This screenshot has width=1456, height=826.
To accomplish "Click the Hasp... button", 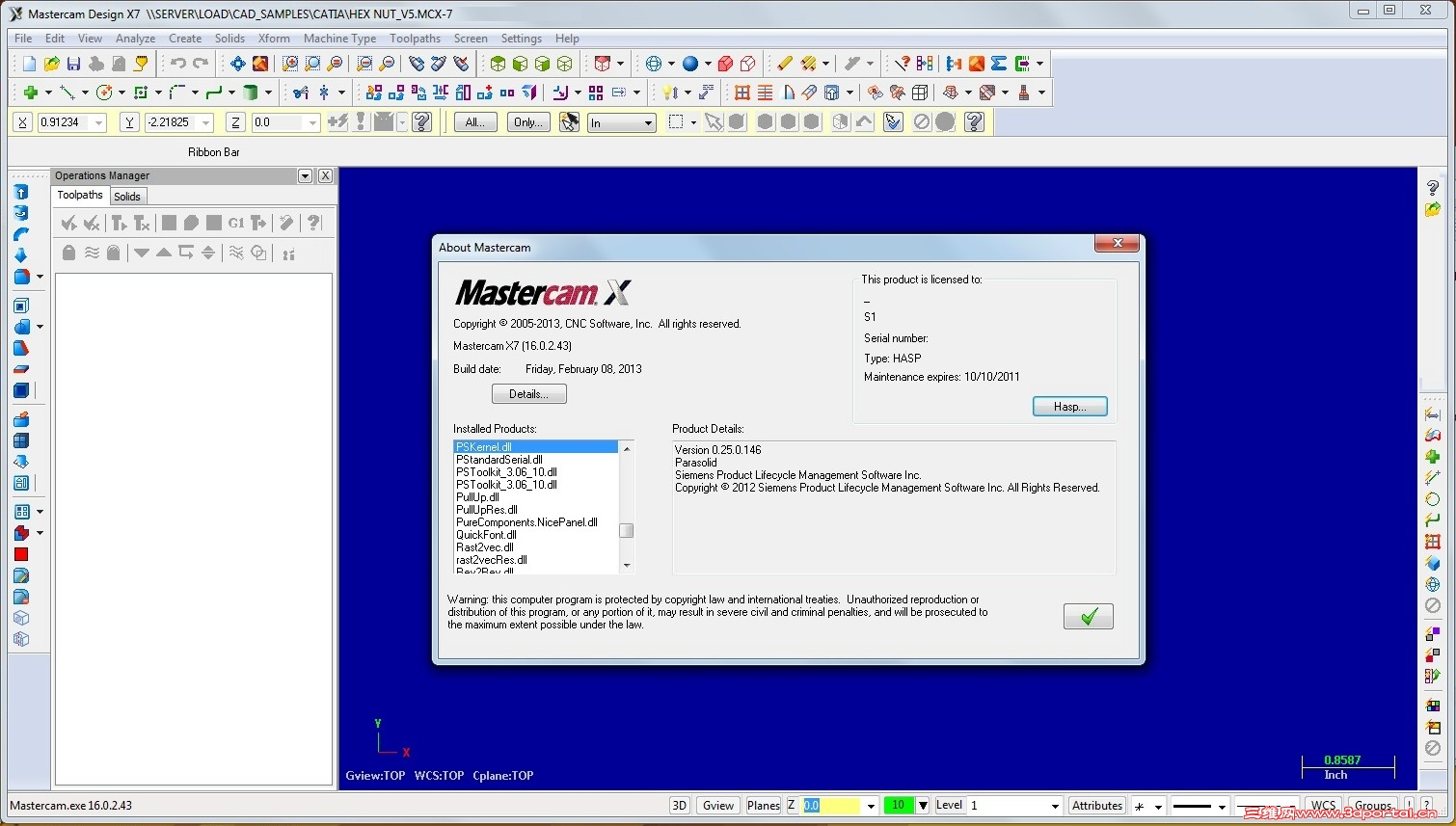I will click(x=1069, y=406).
